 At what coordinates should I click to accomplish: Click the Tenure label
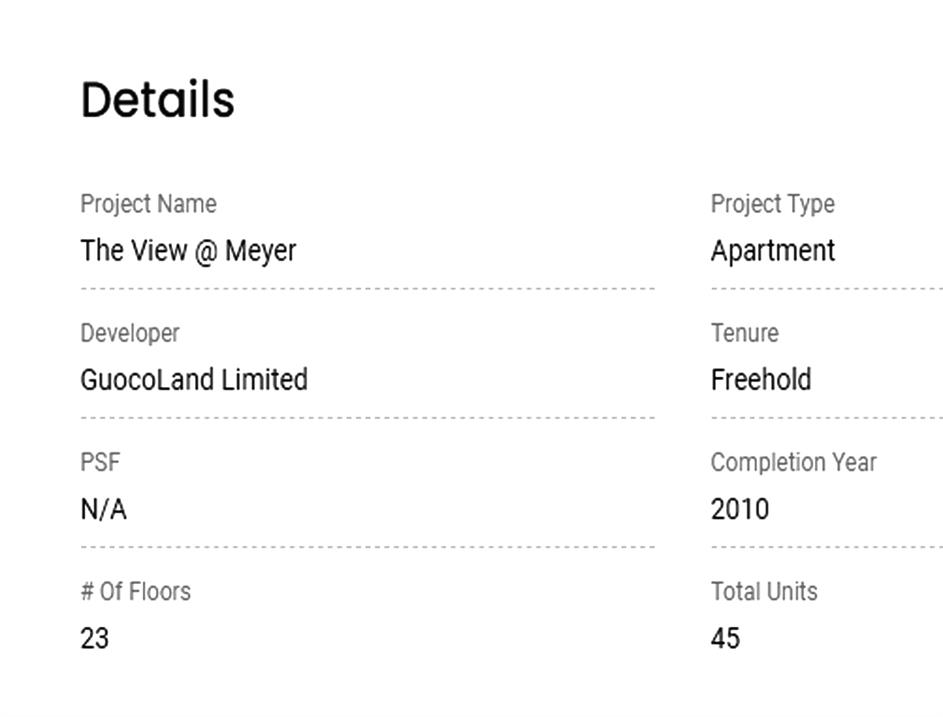click(744, 333)
